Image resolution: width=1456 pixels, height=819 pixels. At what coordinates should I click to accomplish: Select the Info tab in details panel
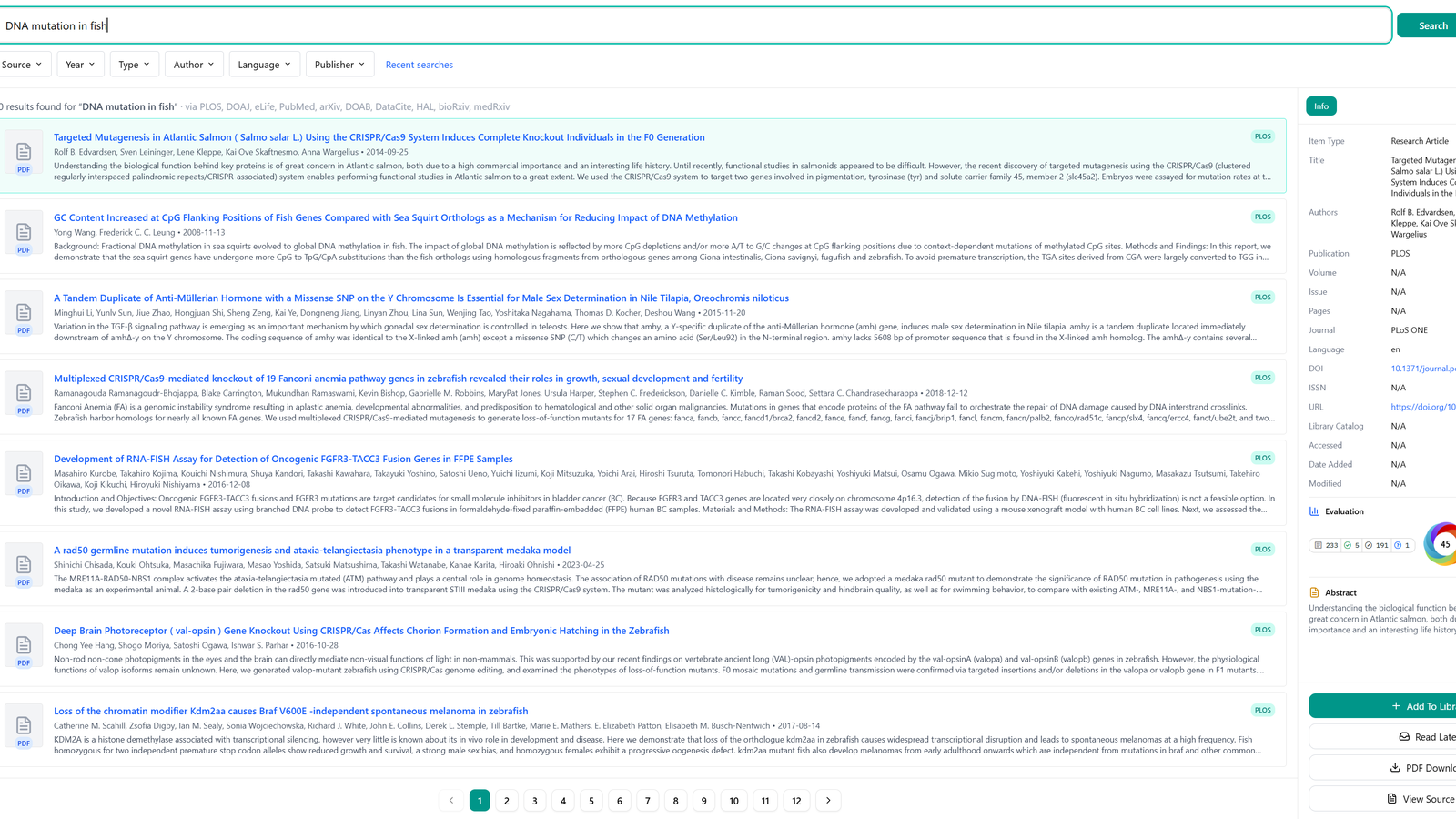point(1321,106)
